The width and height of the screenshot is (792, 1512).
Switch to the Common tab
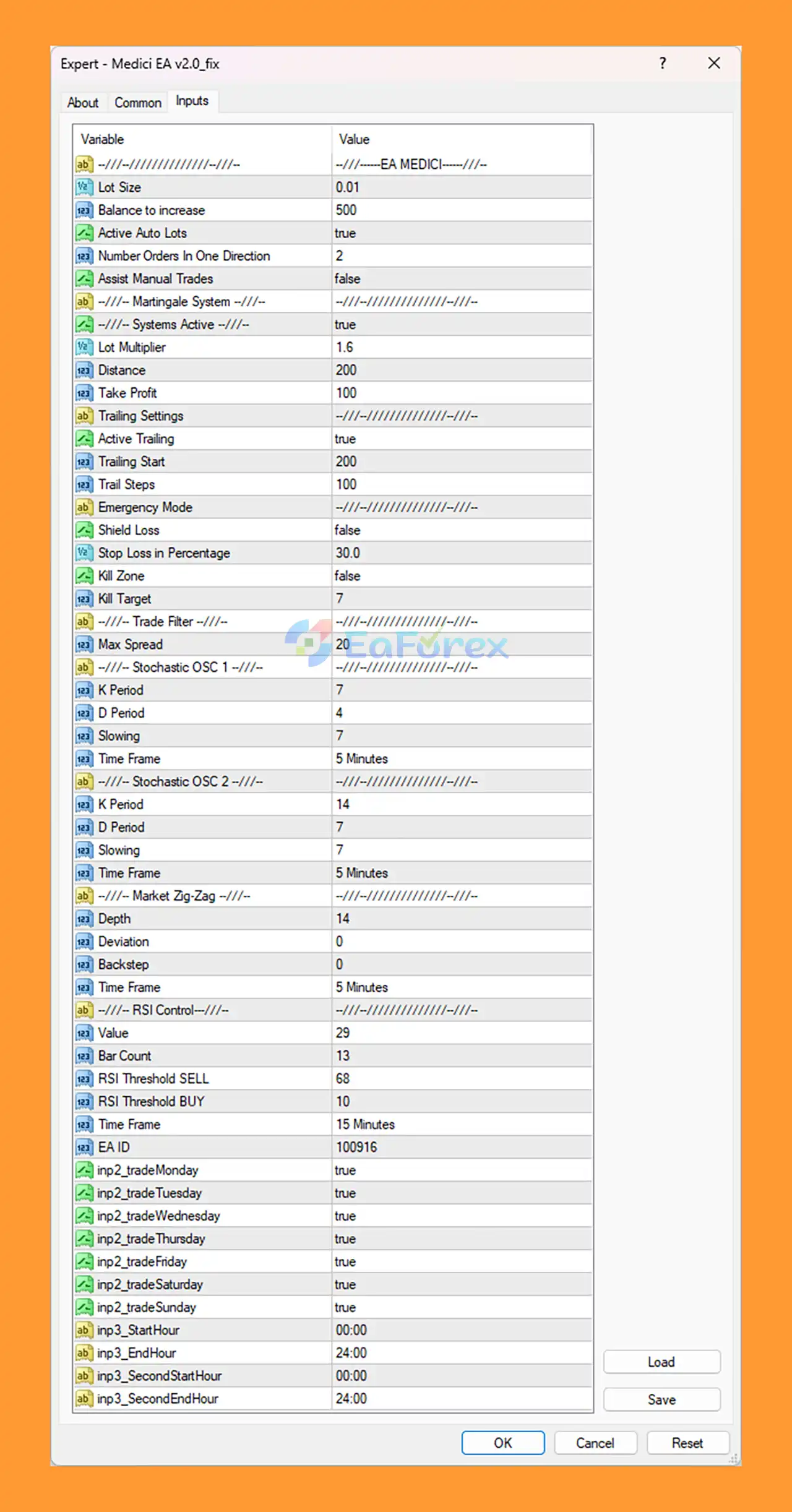(x=138, y=103)
